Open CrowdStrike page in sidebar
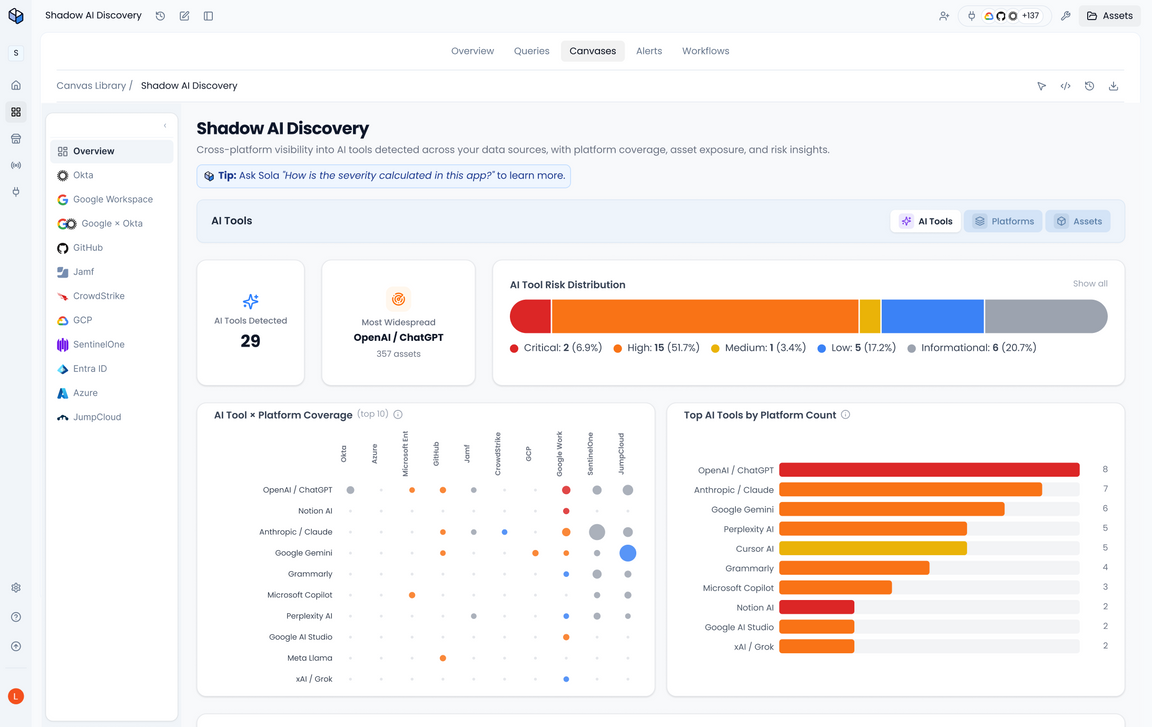1152x727 pixels. coord(112,296)
